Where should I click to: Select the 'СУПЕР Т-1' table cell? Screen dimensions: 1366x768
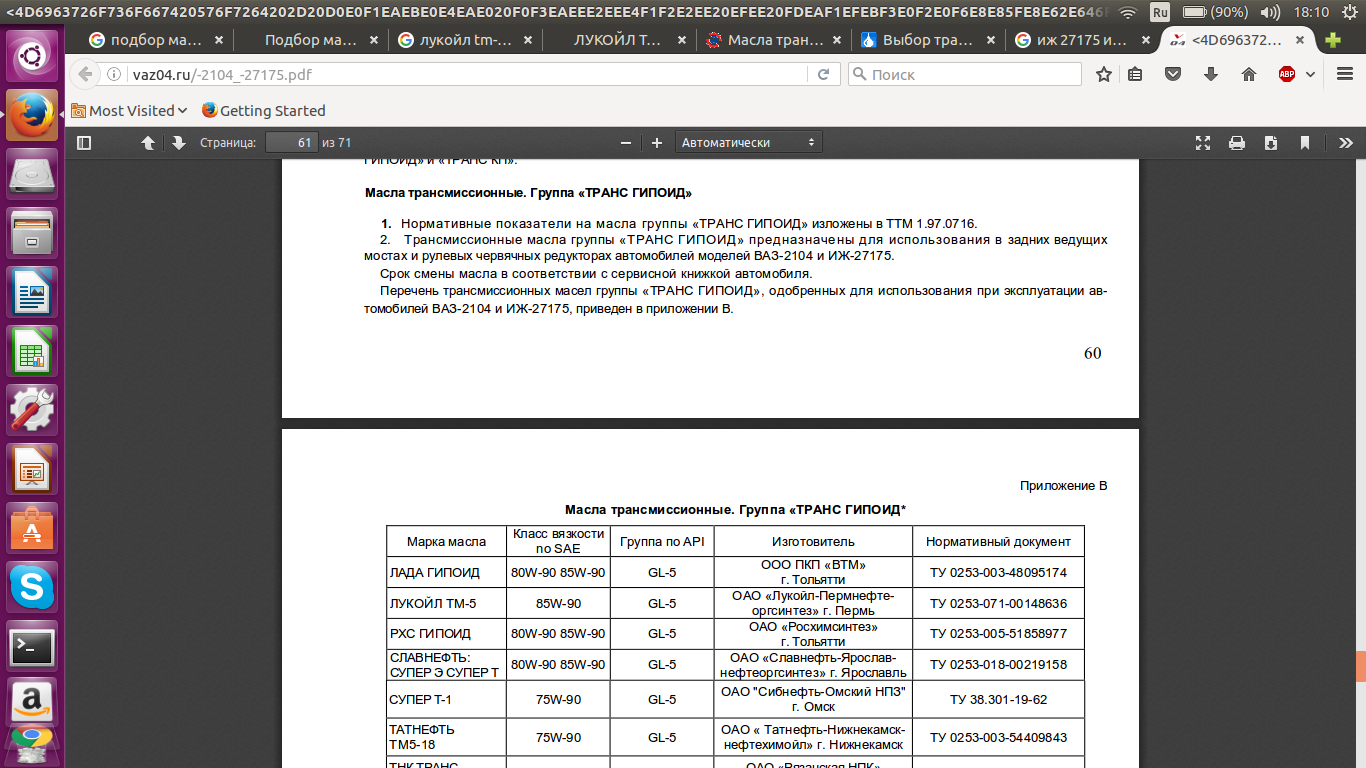pos(447,699)
